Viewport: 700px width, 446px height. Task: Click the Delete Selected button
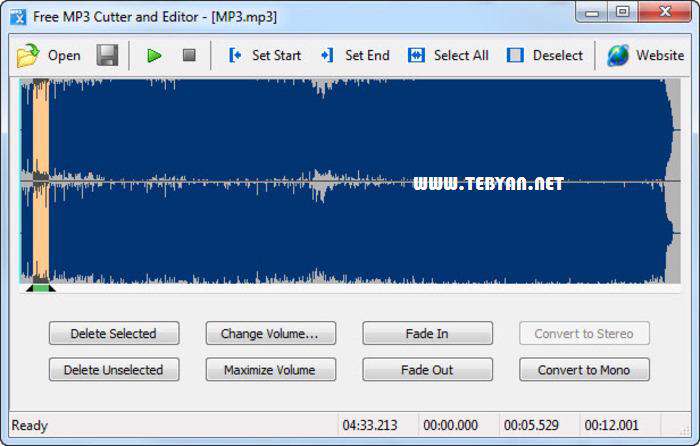(x=114, y=333)
